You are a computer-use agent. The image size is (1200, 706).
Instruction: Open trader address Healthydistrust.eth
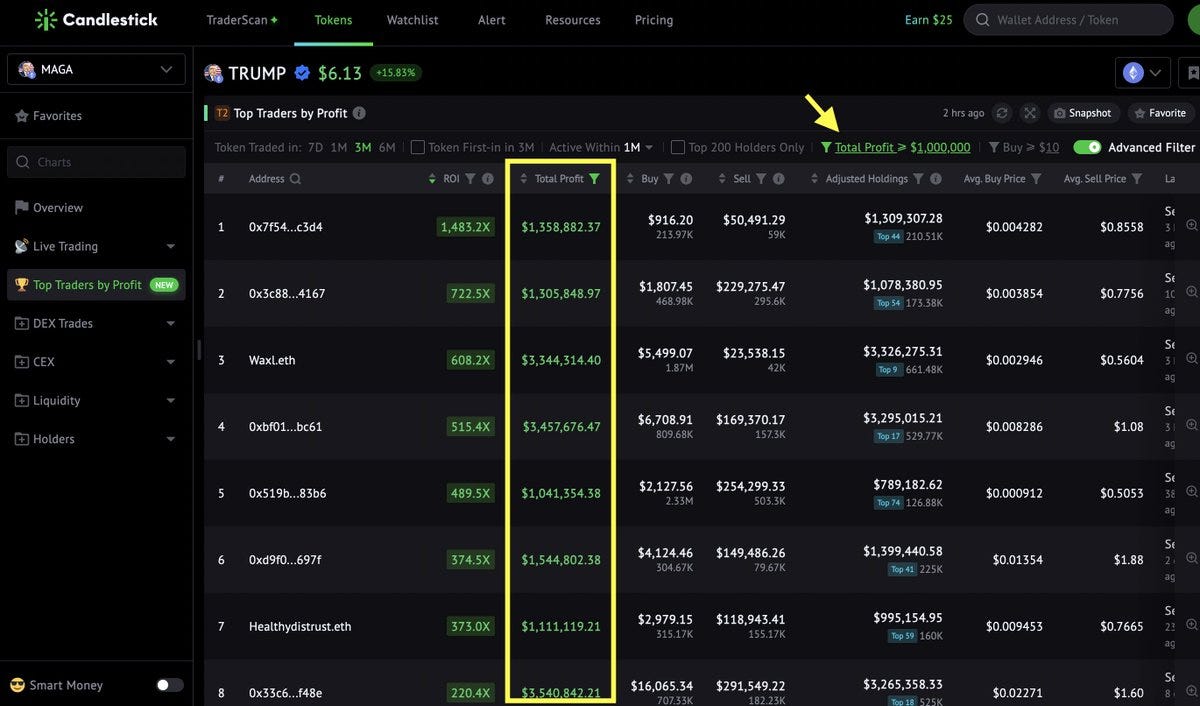pyautogui.click(x=300, y=626)
